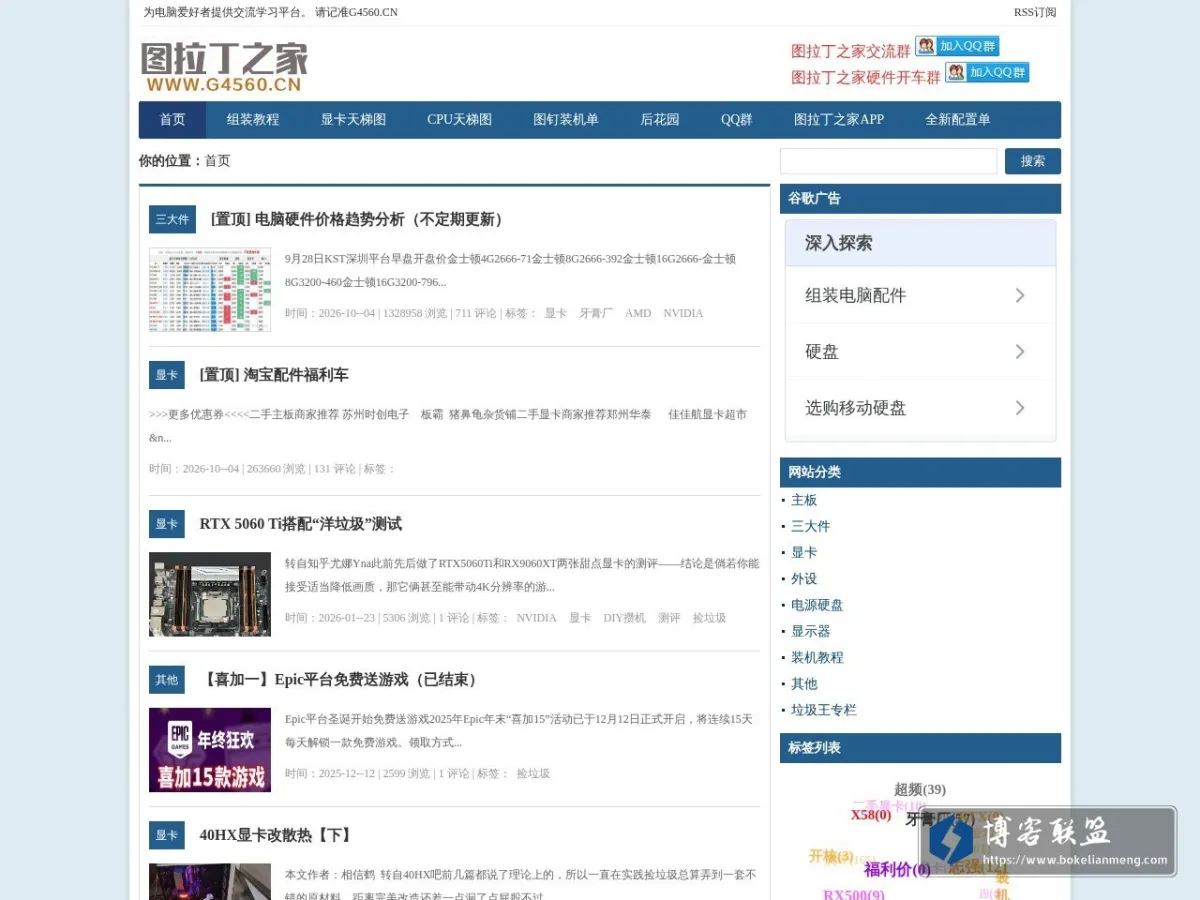Image resolution: width=1200 pixels, height=900 pixels.
Task: Click the 牙膏厂 tag on the pinned price article
Action: tap(596, 313)
